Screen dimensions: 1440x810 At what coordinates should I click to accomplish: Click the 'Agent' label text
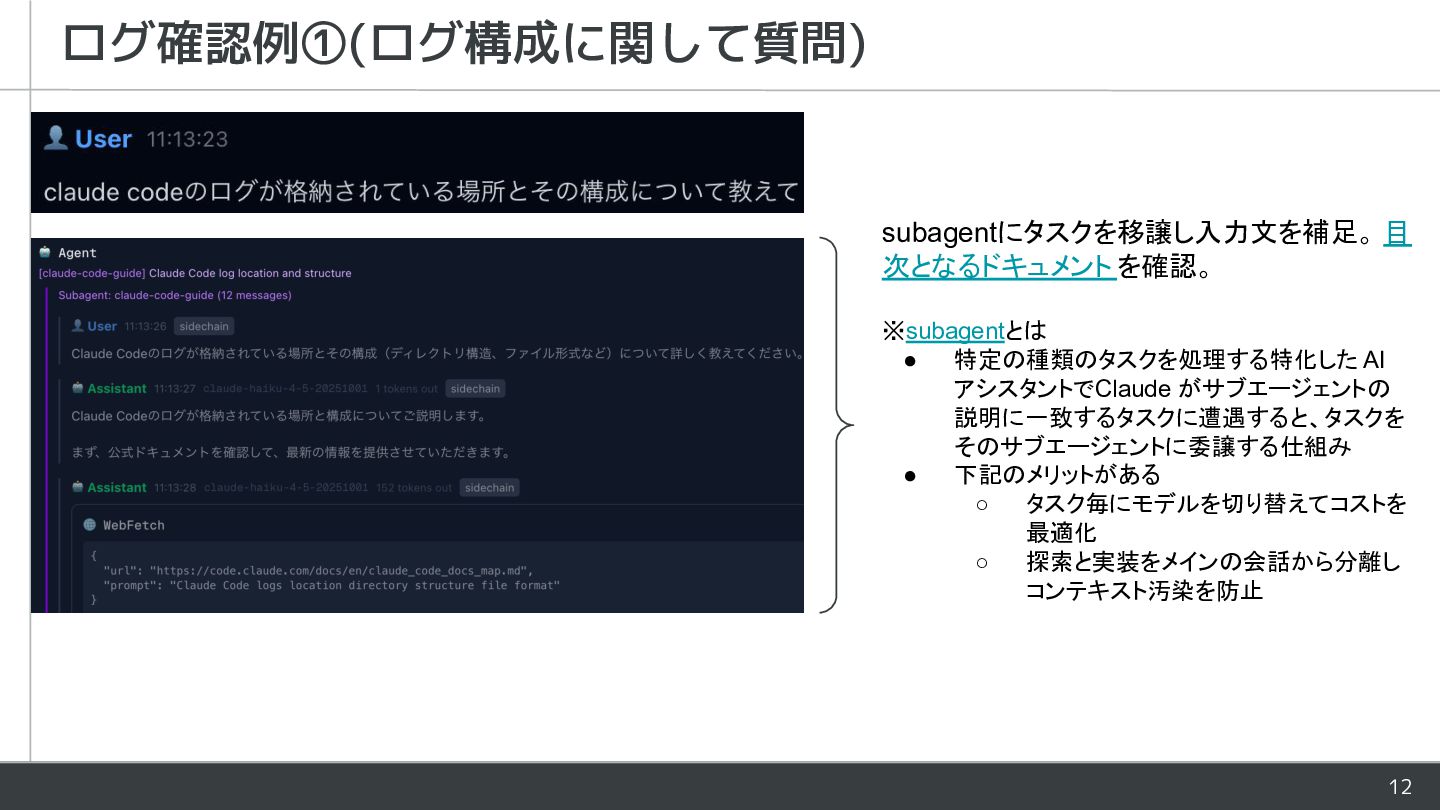77,253
